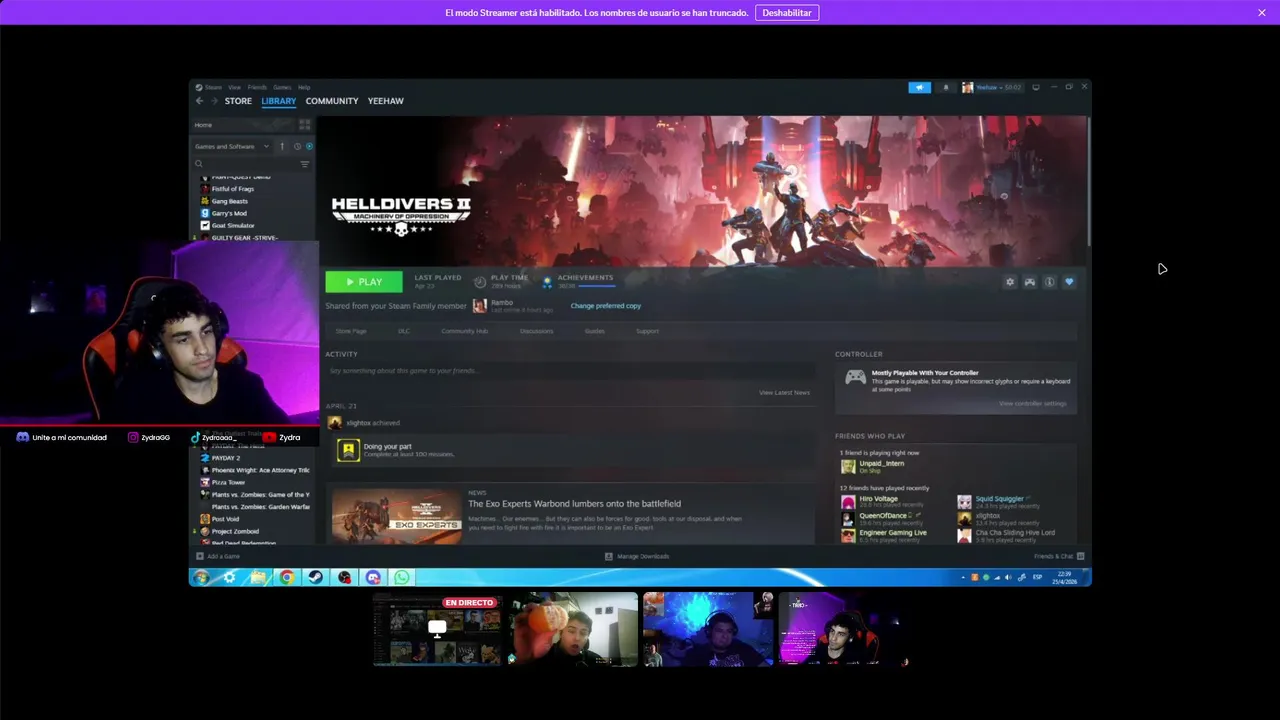Viewport: 1280px width, 720px height.
Task: Open Manage Downloads
Action: (x=637, y=556)
